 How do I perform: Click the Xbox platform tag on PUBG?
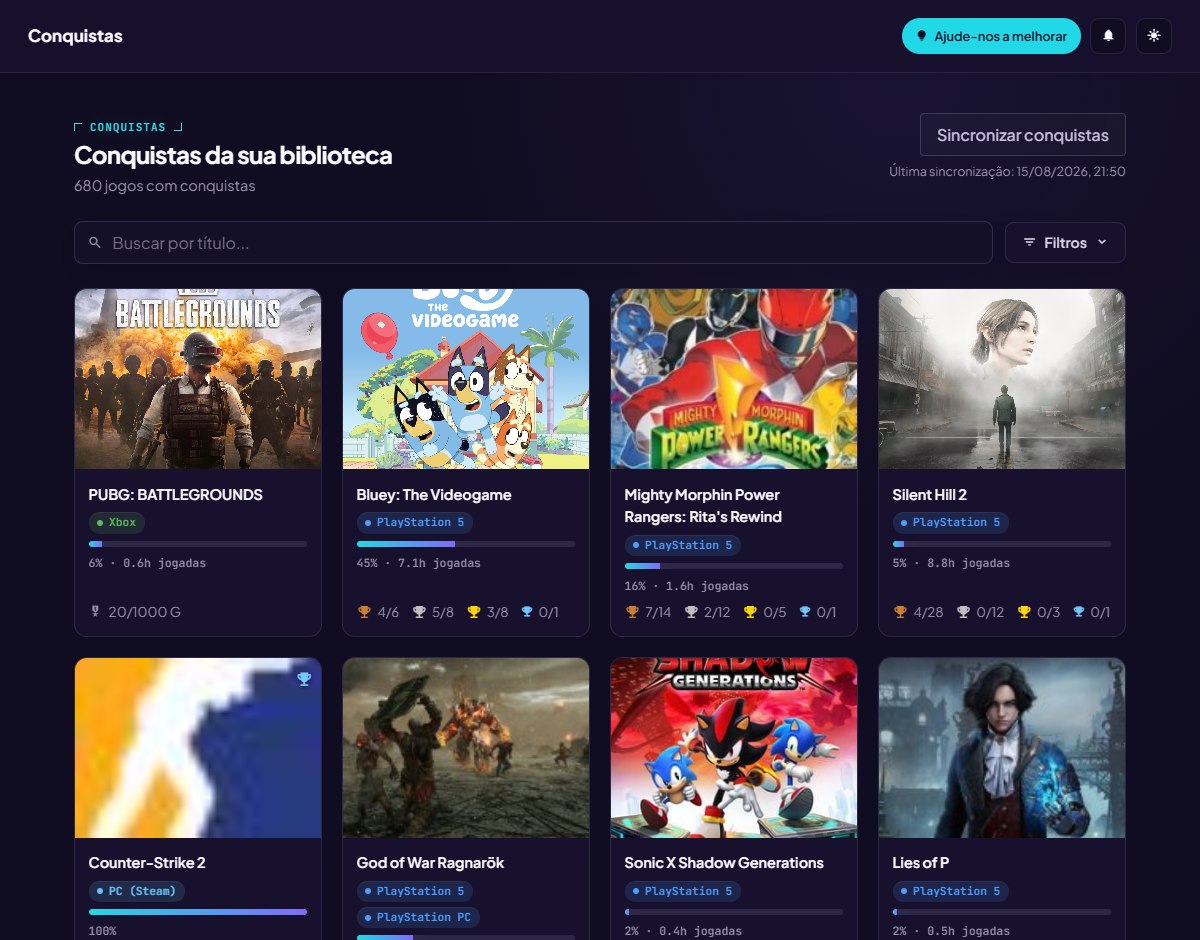click(x=117, y=522)
